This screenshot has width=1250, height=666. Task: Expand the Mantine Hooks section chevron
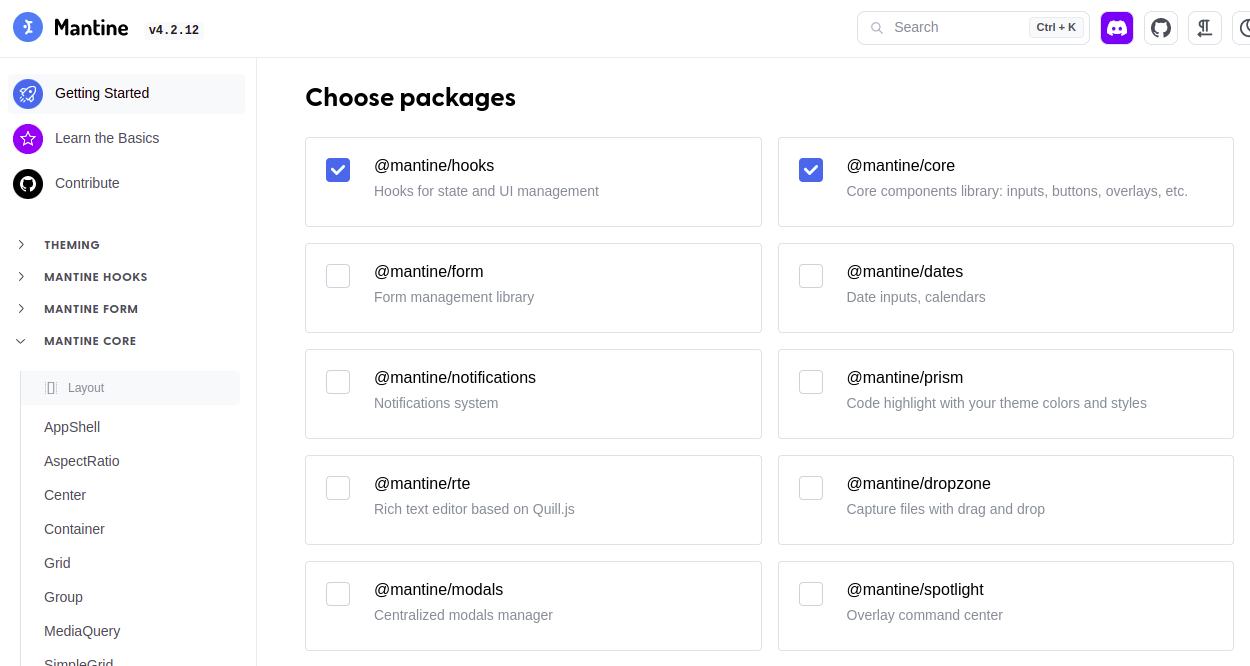tap(21, 277)
